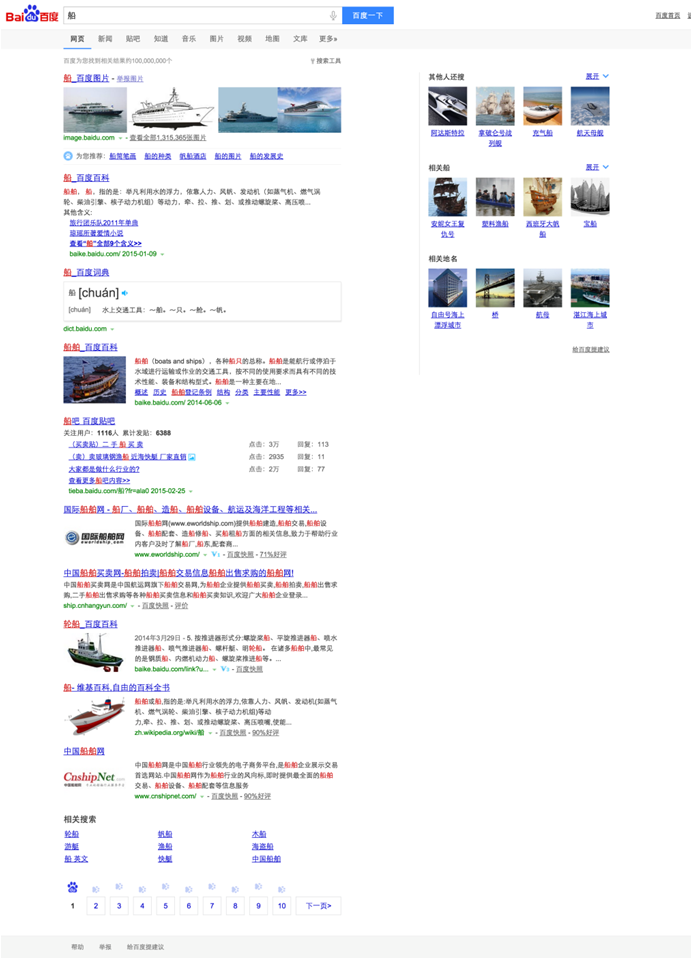
Task: Click the dropdown arrow after baike.baidu.com/ 2015-01-09
Action: (162, 254)
